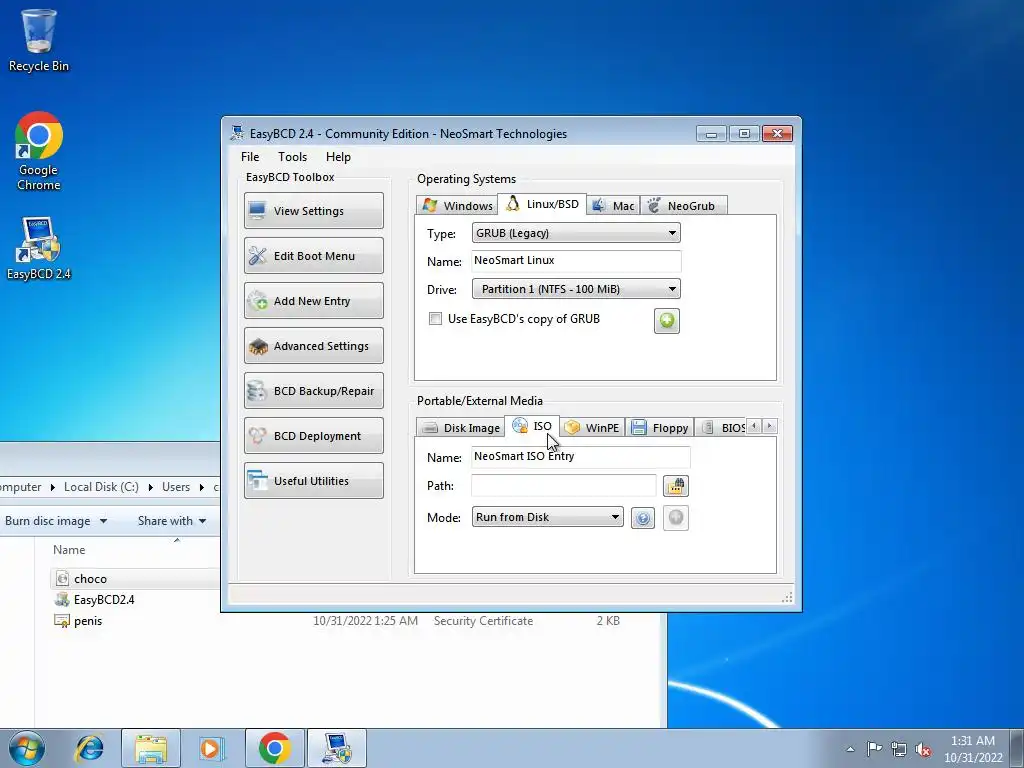
Task: Open the File menu
Action: pos(249,157)
